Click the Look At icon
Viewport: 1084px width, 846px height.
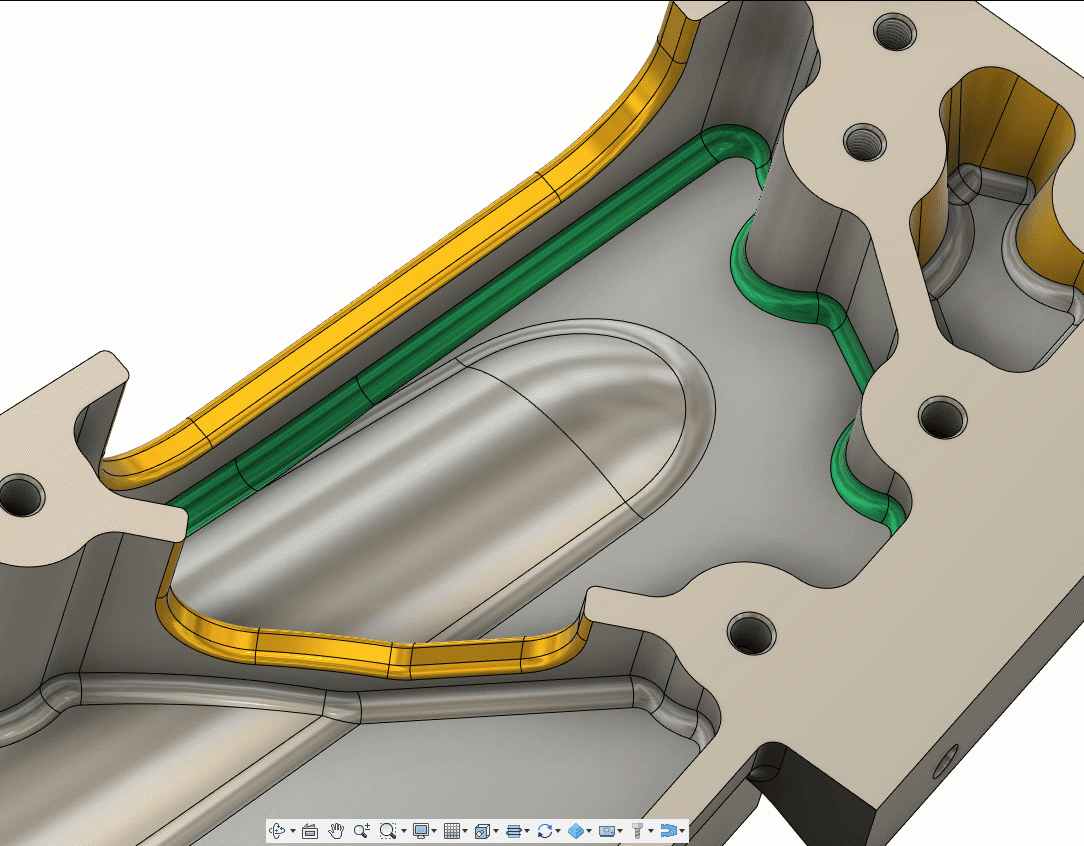(x=310, y=831)
